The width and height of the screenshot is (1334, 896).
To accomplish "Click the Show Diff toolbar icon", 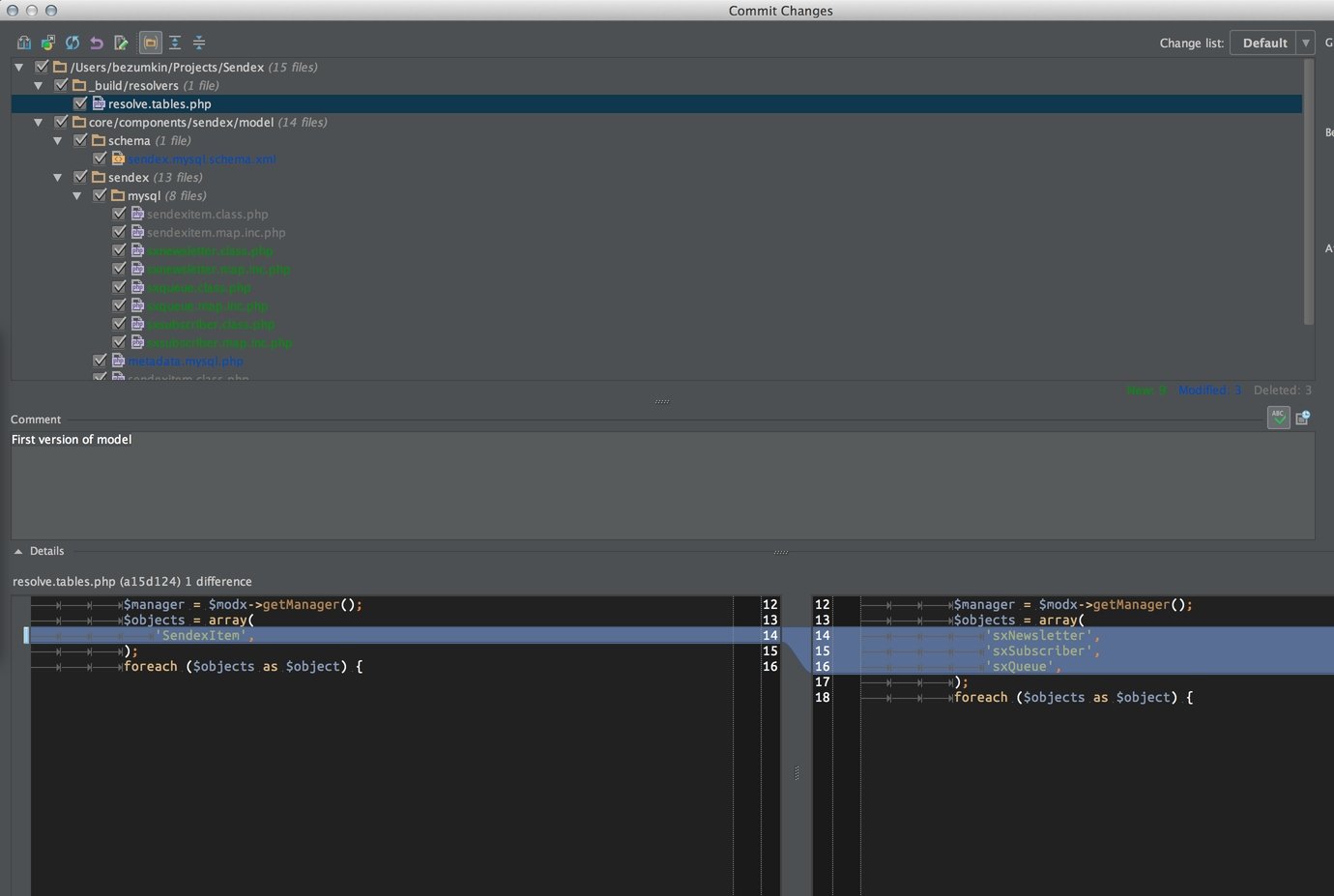I will click(24, 43).
